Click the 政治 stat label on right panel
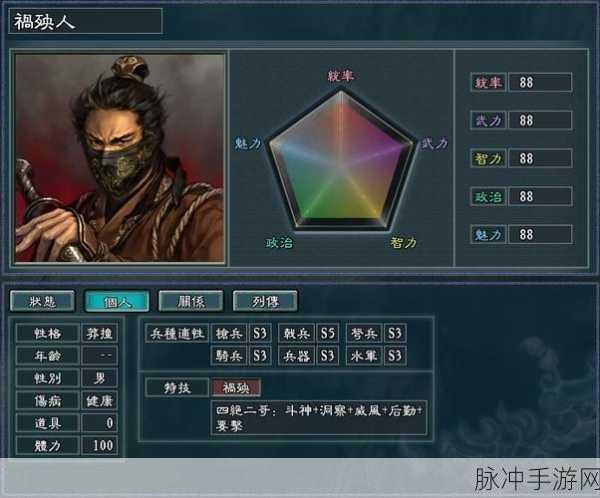The width and height of the screenshot is (600, 498). pyautogui.click(x=488, y=196)
